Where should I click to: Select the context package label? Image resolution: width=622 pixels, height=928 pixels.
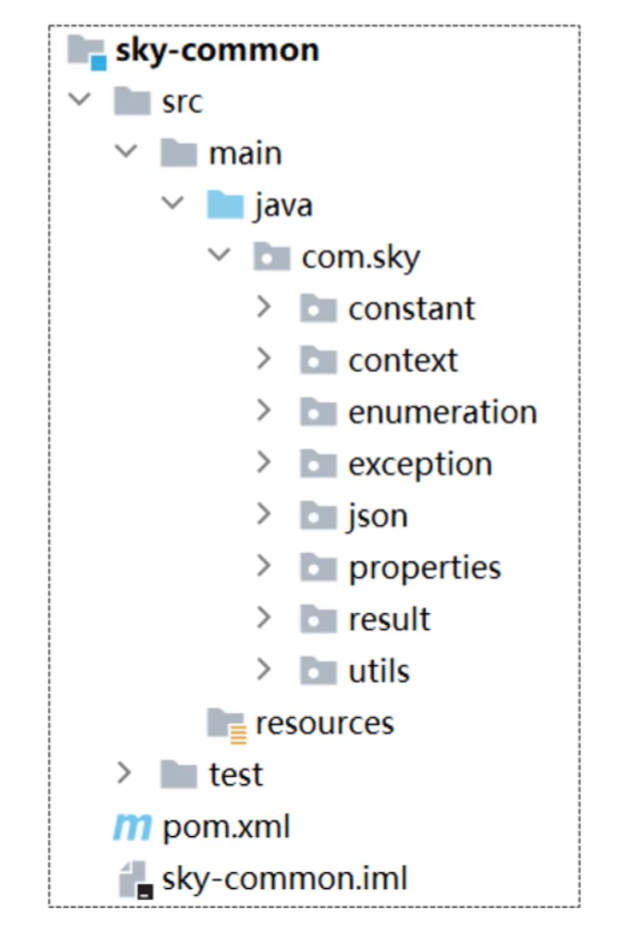(403, 361)
